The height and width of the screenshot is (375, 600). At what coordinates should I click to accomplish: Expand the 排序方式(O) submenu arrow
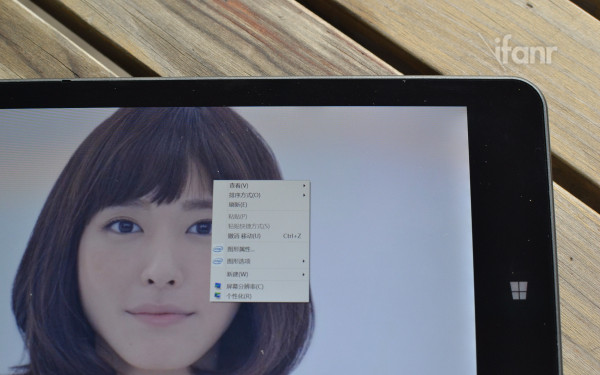[304, 195]
